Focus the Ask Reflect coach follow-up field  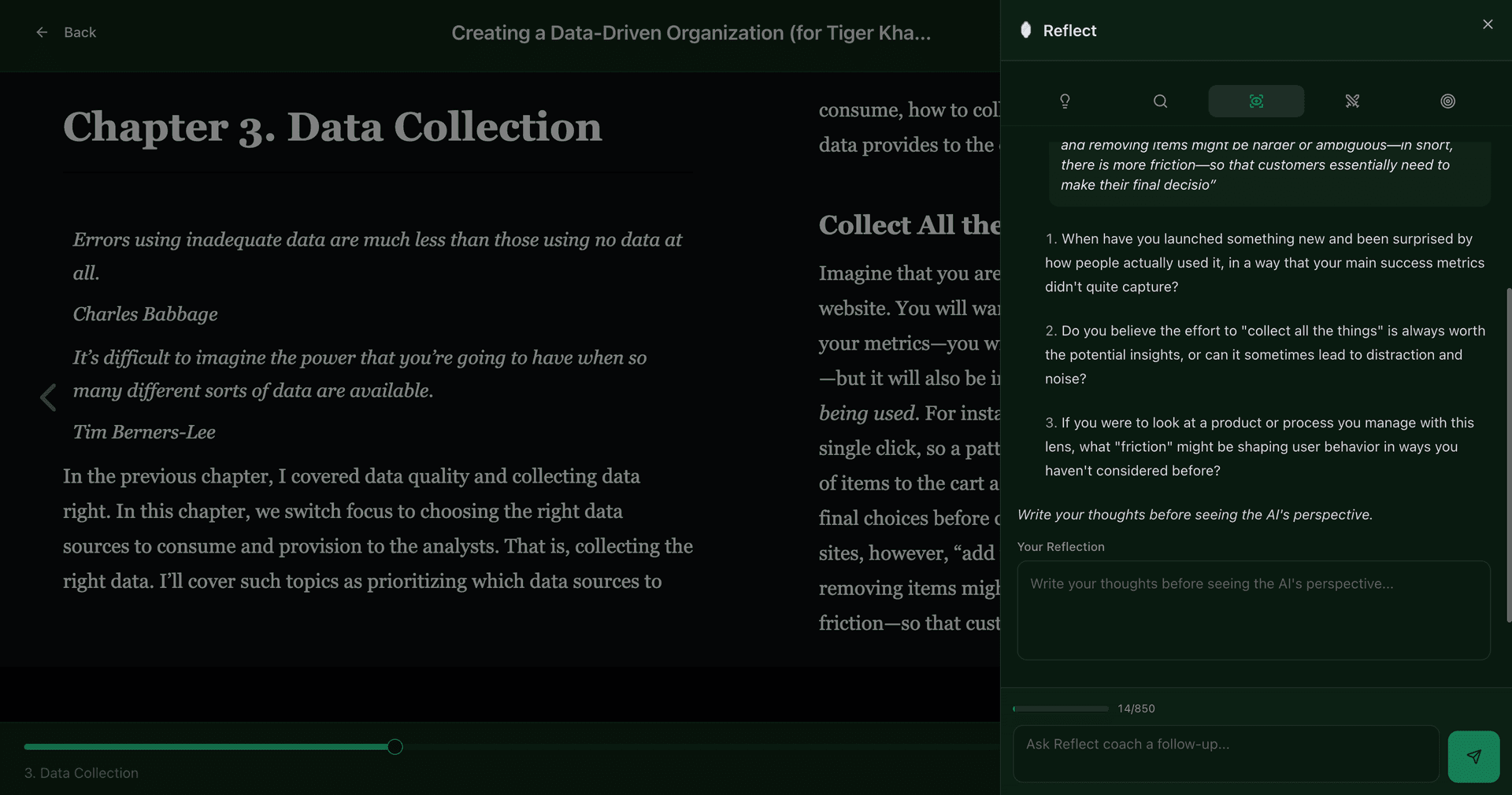coord(1225,753)
